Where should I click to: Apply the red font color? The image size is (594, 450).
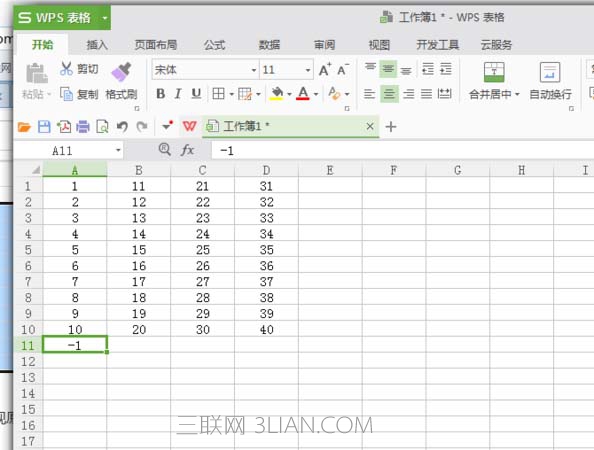click(303, 93)
